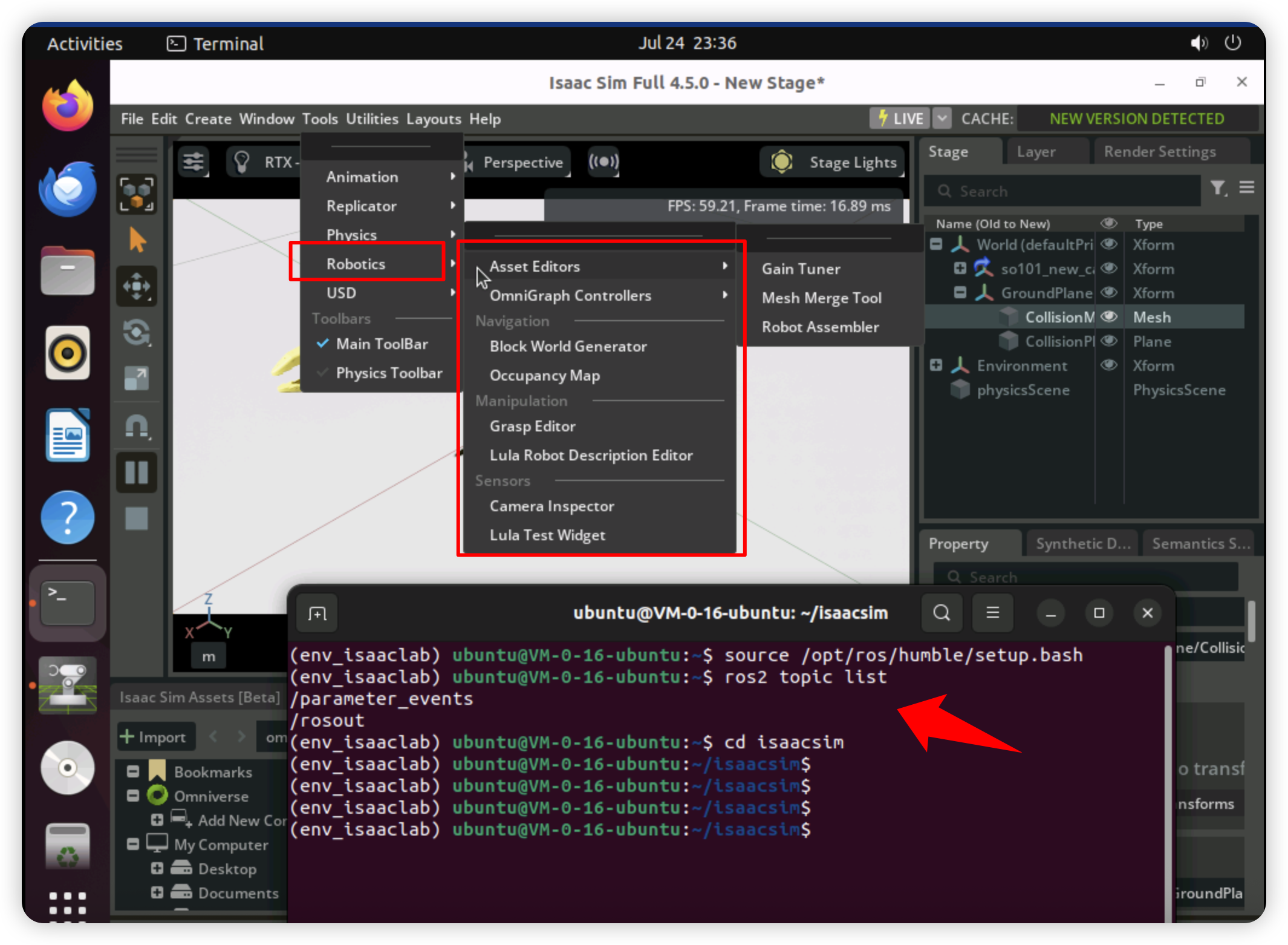1288x945 pixels.
Task: Click the NEW VERSION DETECTED notice
Action: coord(1136,119)
